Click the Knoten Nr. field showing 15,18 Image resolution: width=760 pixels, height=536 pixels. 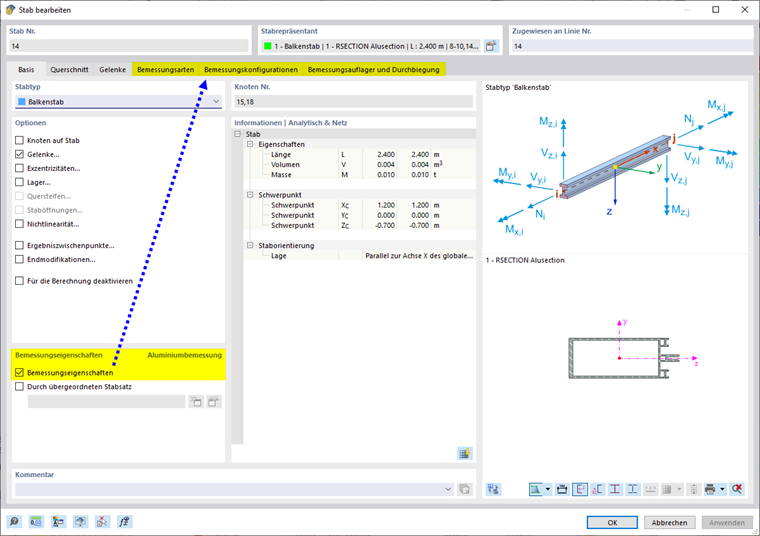coord(353,102)
